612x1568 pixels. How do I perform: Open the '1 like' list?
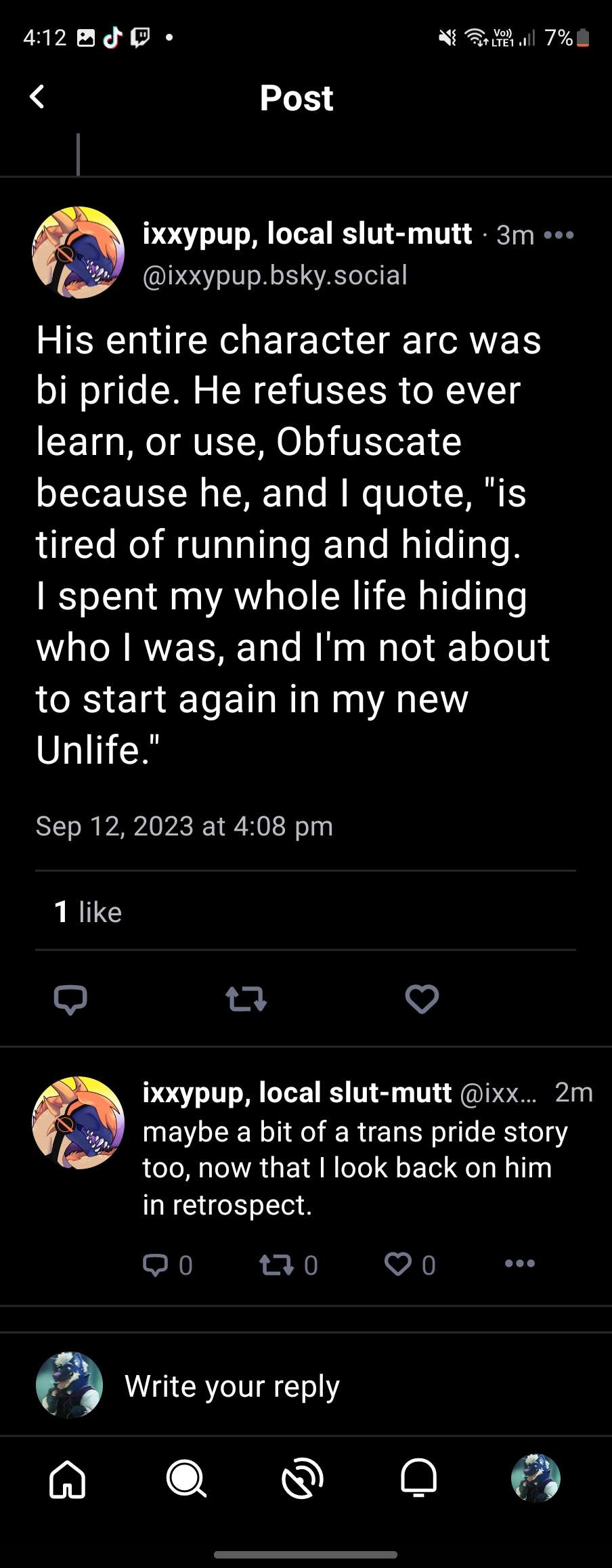coord(88,912)
